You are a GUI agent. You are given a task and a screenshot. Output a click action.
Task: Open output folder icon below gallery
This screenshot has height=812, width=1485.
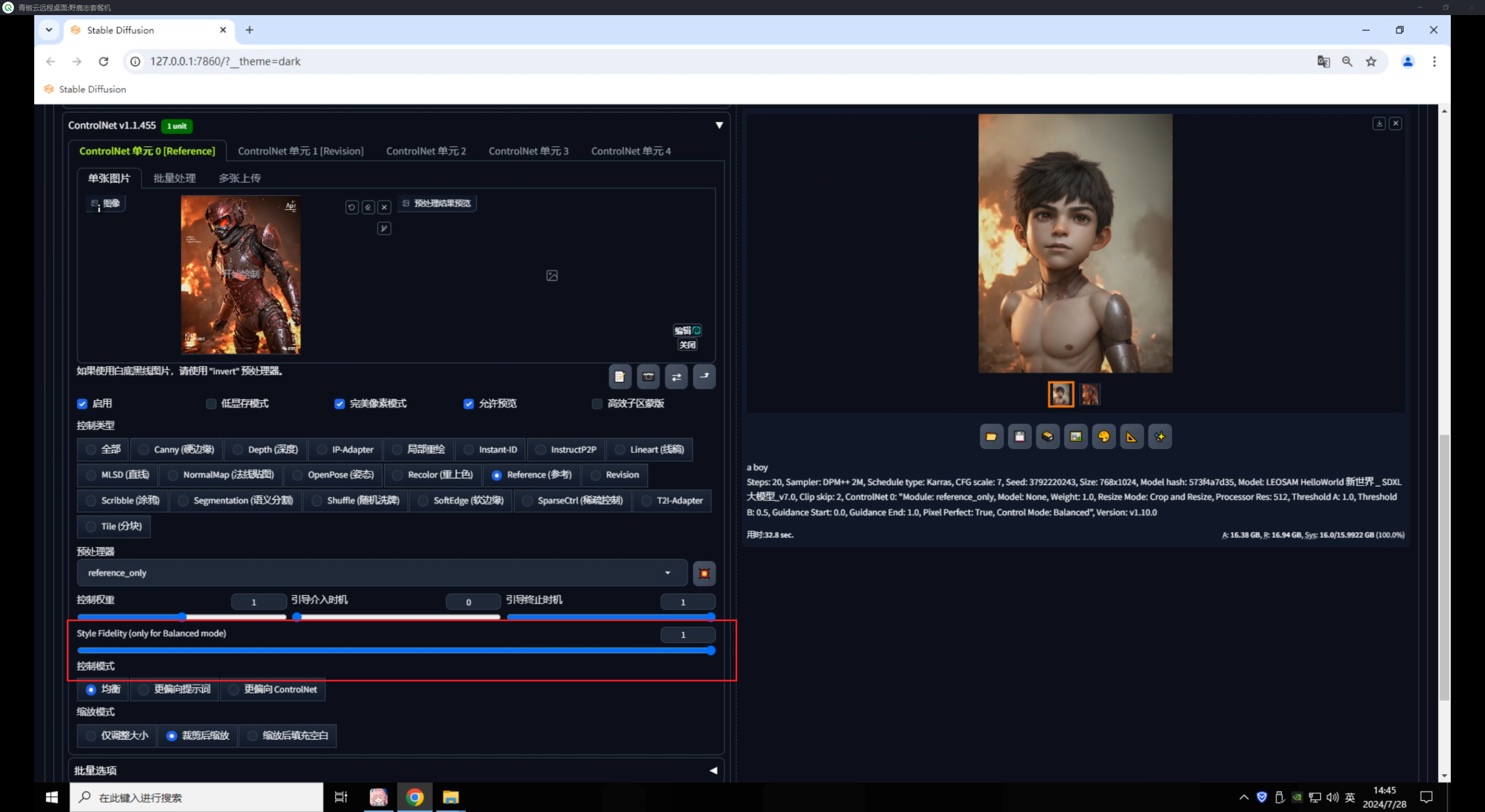click(991, 437)
